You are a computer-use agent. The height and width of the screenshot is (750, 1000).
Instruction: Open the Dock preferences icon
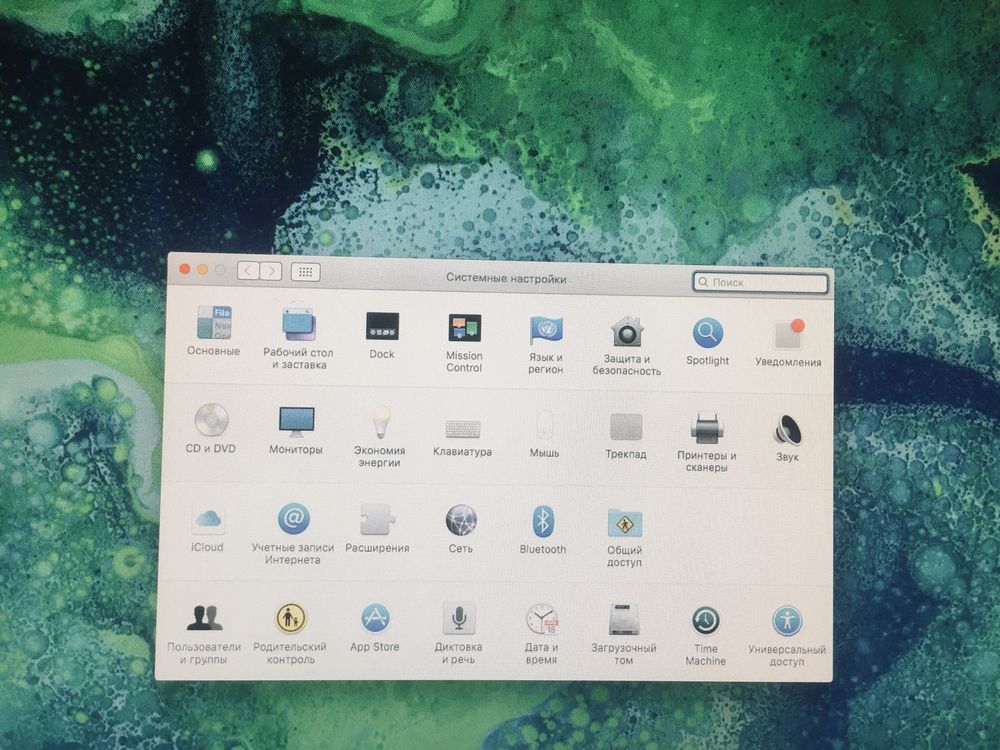click(x=382, y=326)
